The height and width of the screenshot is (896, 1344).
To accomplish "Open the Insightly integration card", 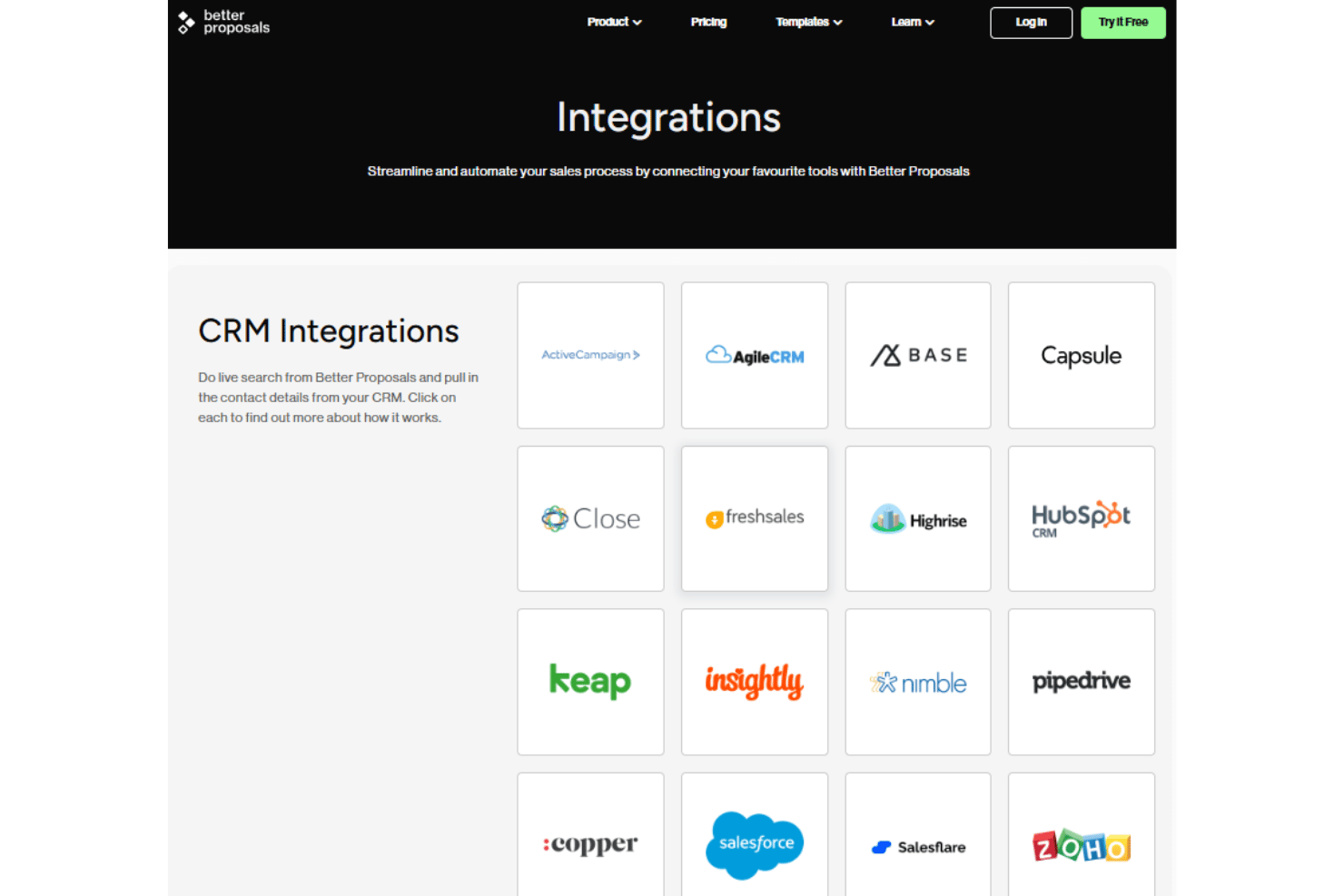I will coord(755,682).
